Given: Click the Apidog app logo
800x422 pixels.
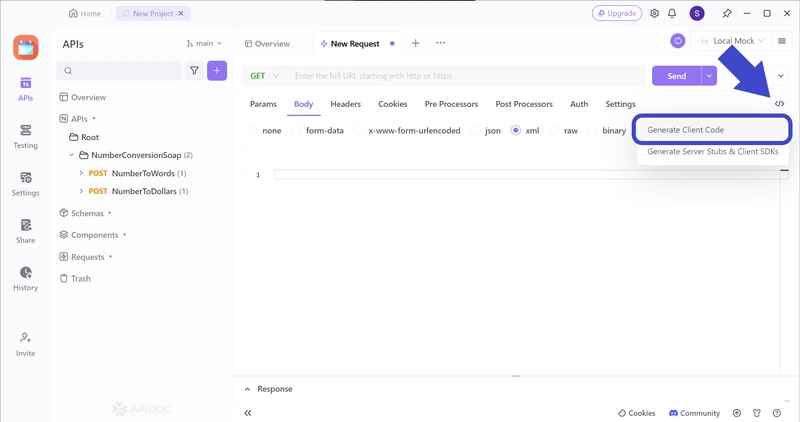Looking at the screenshot, I should (x=26, y=47).
